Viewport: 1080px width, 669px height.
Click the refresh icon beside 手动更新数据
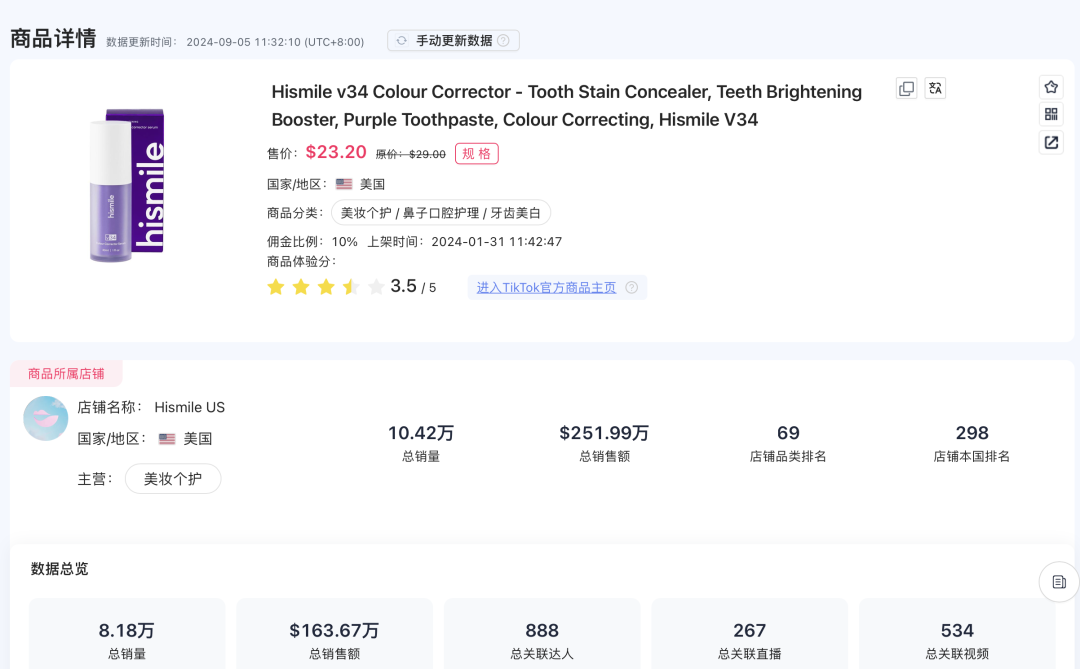[x=402, y=41]
